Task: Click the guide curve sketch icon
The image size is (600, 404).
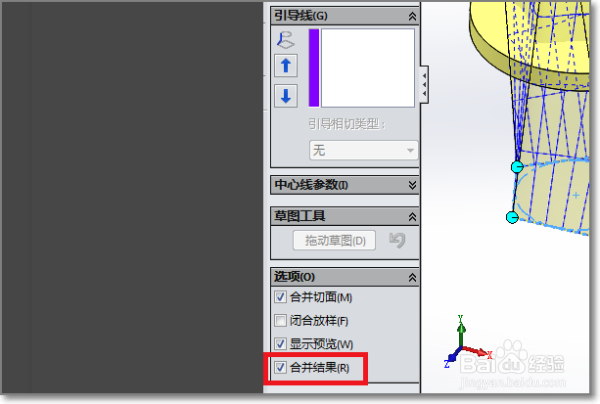Action: pyautogui.click(x=285, y=40)
